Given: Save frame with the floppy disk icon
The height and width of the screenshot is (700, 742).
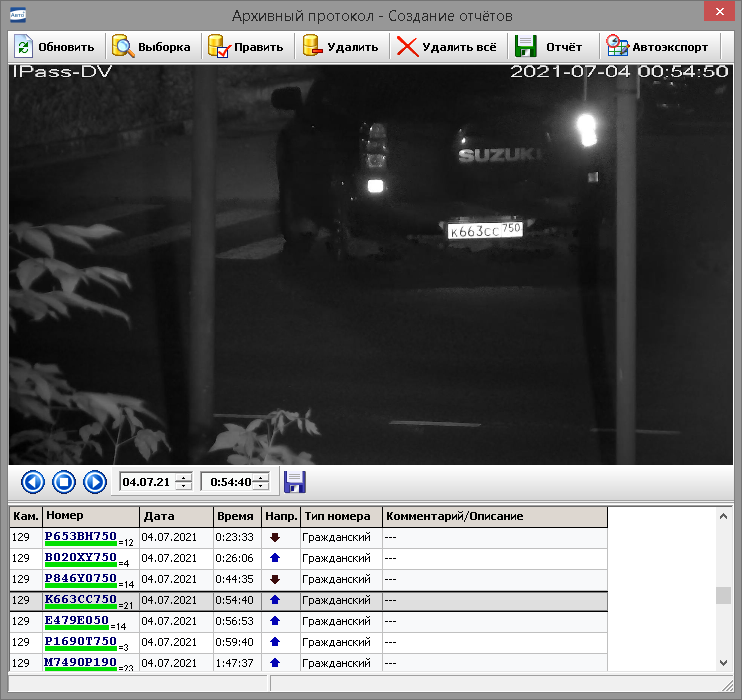Looking at the screenshot, I should (295, 482).
